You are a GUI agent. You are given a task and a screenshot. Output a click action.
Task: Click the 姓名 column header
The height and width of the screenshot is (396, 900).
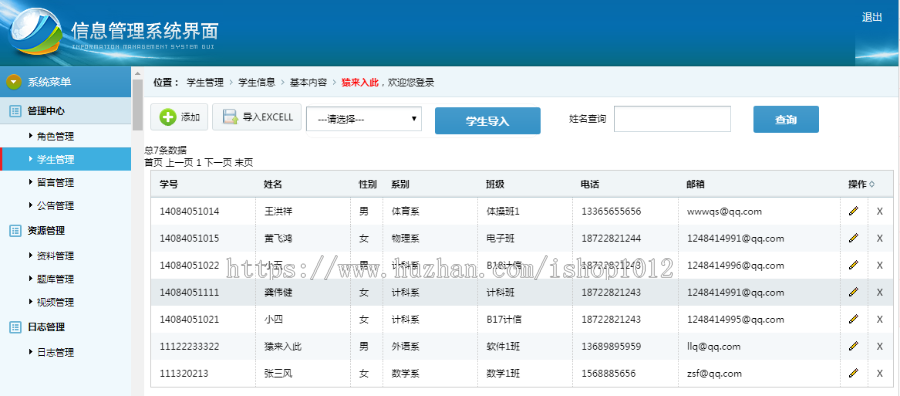coord(273,184)
